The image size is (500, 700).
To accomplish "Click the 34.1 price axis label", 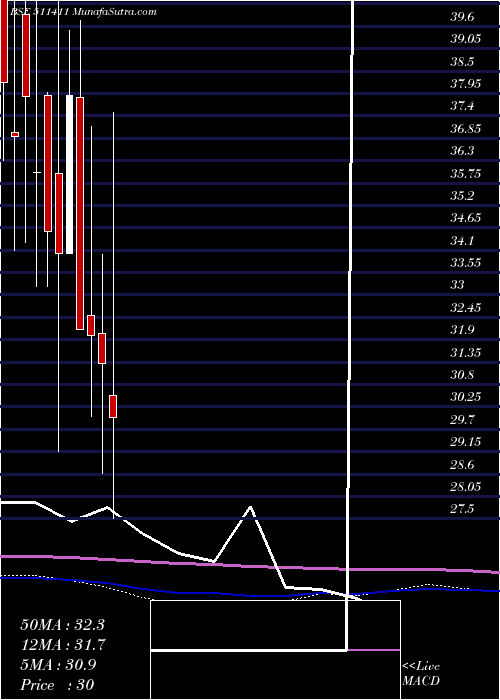I will pyautogui.click(x=462, y=241).
